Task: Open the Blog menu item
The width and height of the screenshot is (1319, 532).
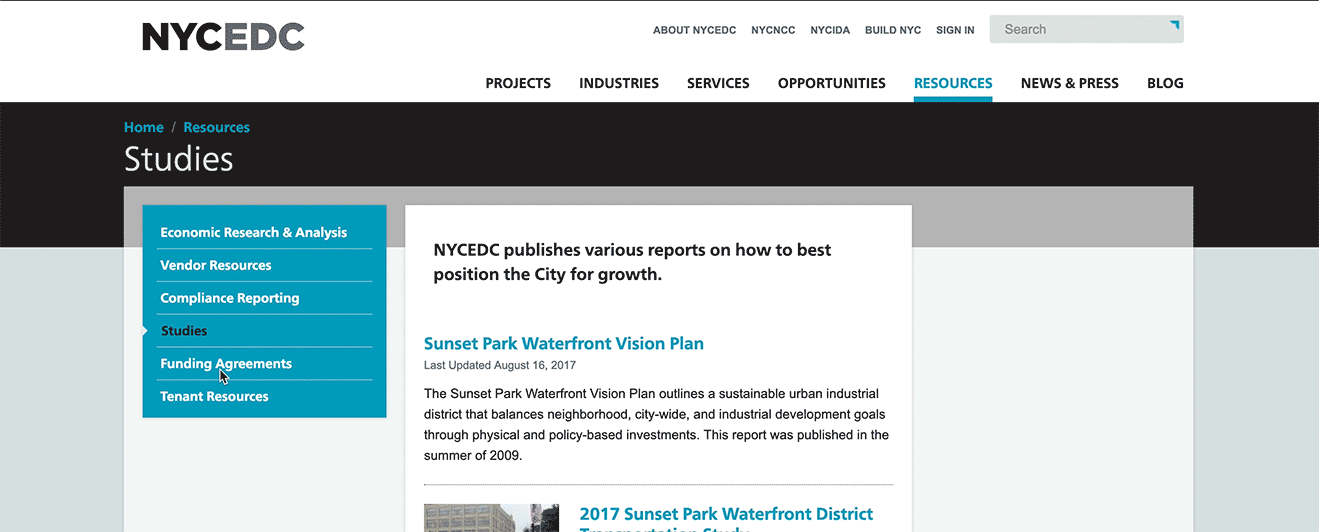Action: [x=1165, y=83]
